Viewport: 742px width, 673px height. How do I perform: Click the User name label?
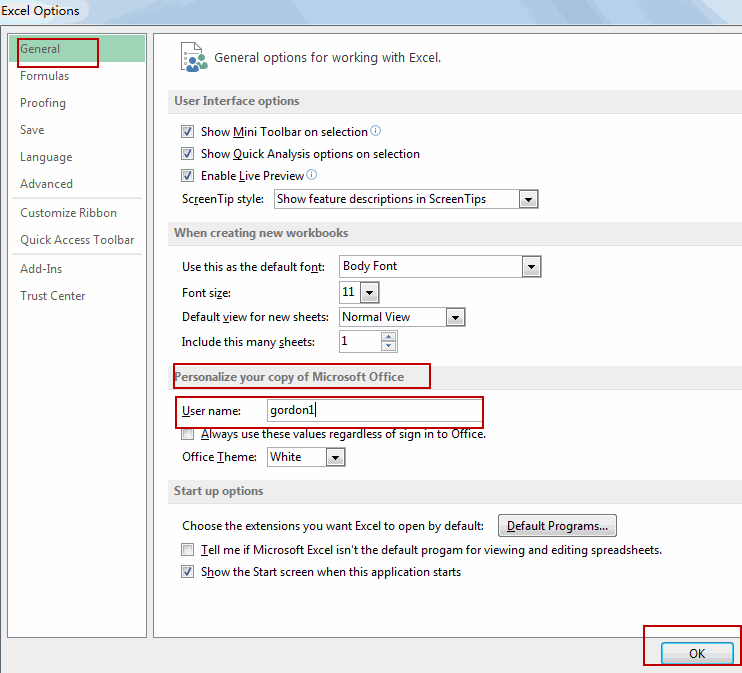tap(212, 411)
